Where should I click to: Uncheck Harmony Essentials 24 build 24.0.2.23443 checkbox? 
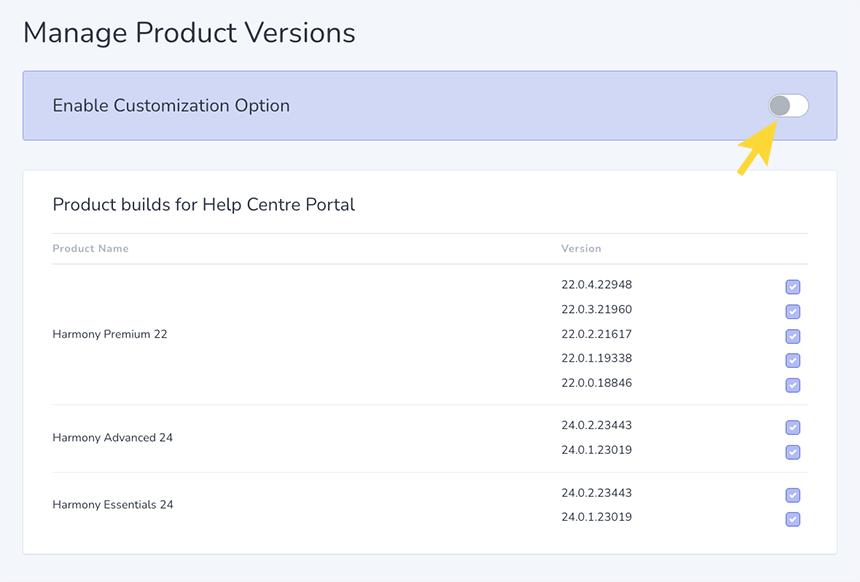point(793,495)
